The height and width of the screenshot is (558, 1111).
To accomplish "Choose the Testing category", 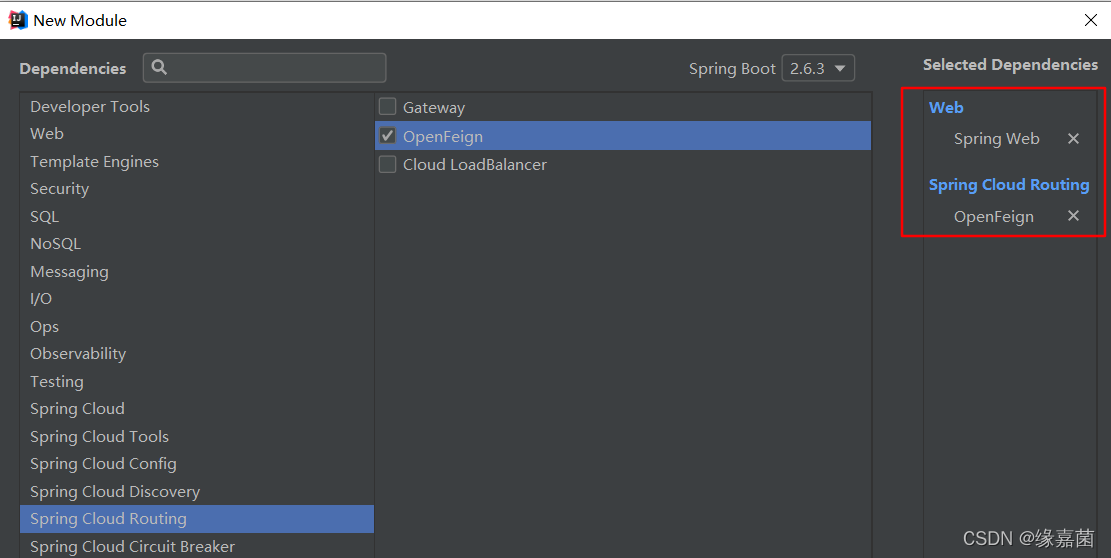I will pyautogui.click(x=197, y=382).
